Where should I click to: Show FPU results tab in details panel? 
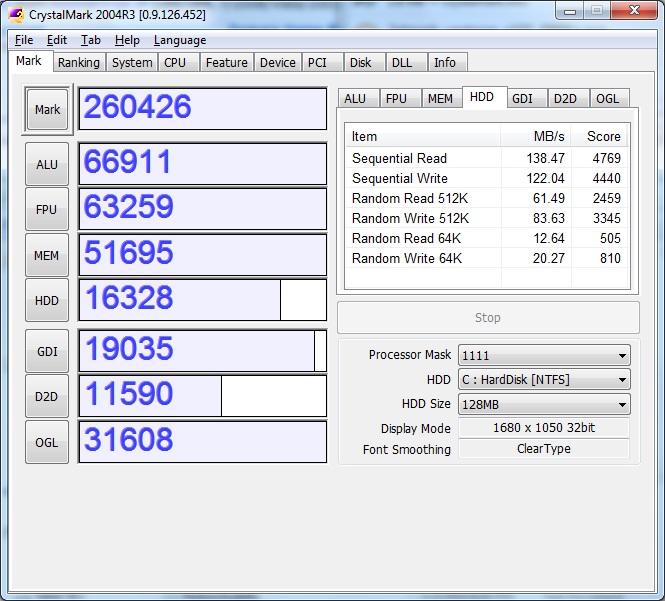400,98
